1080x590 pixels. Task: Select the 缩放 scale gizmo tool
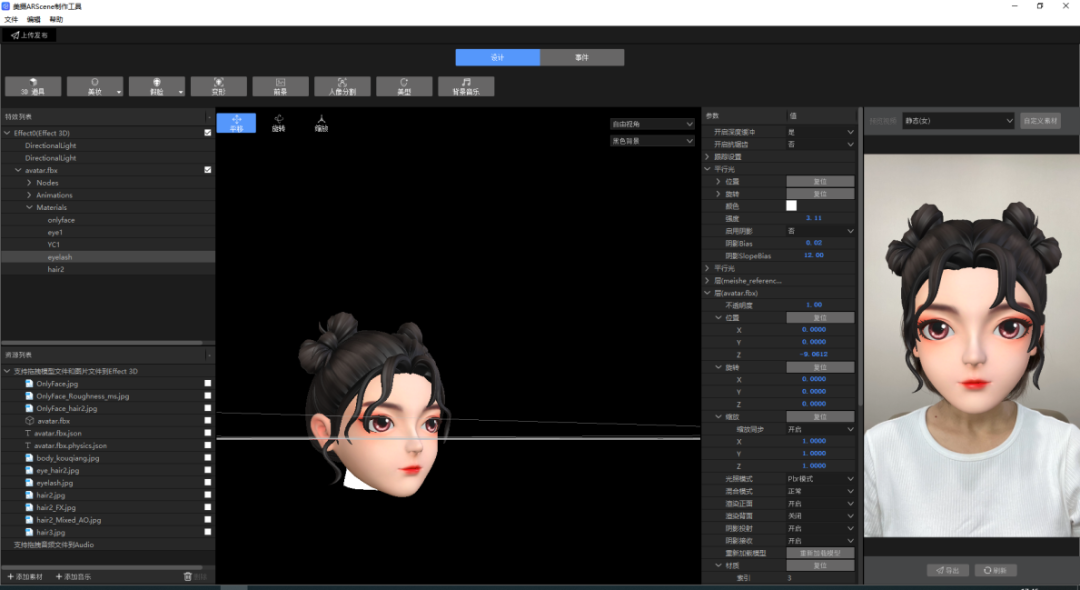(x=321, y=123)
